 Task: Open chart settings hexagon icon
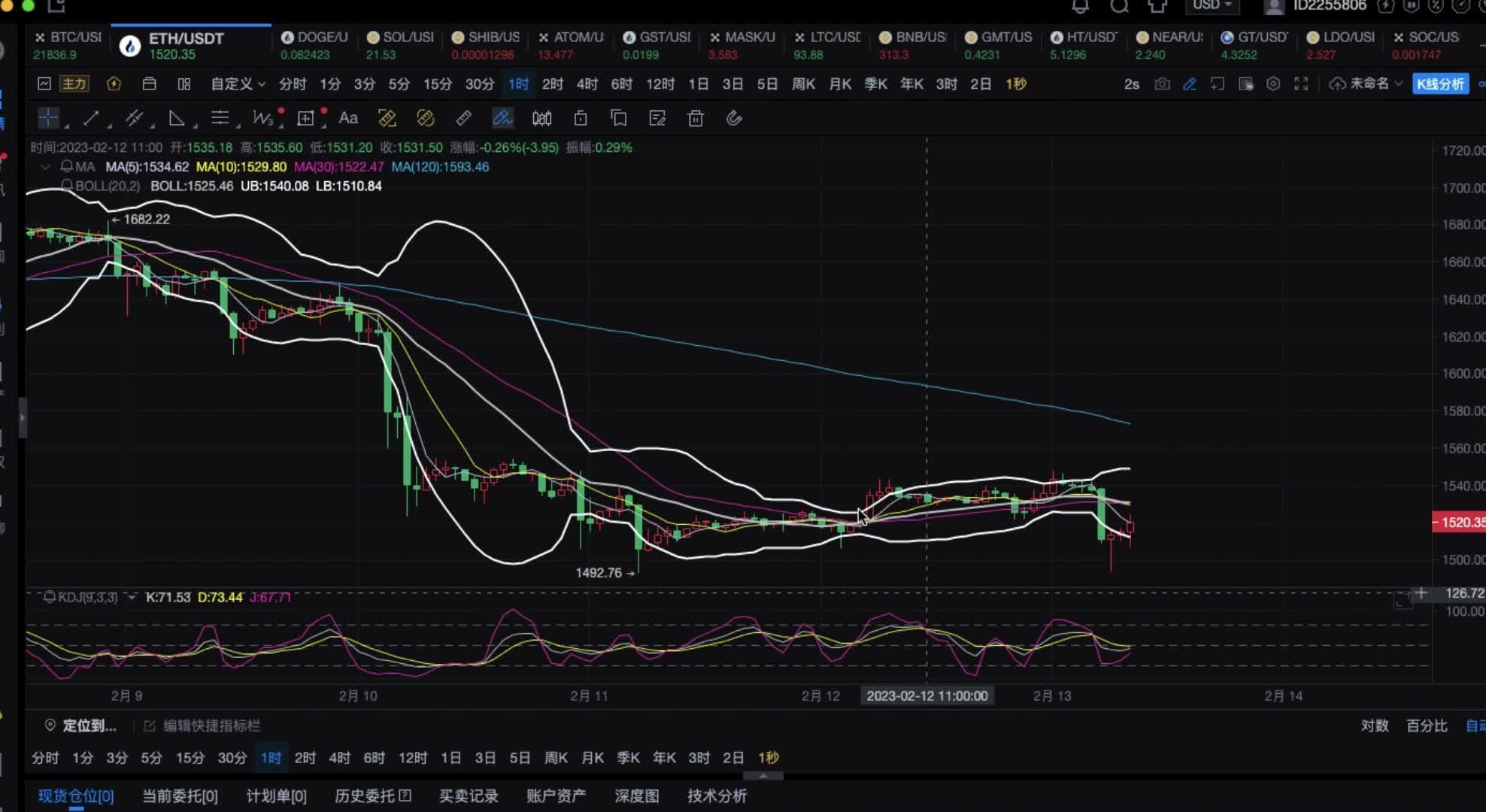tap(1272, 84)
